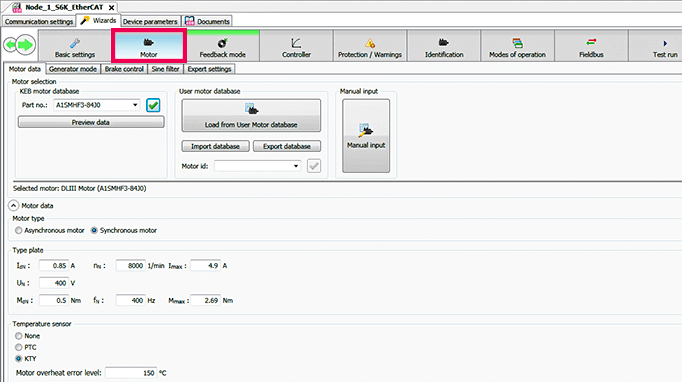682x382 pixels.
Task: Edit the rated voltage field 400 V
Action: pos(54,283)
